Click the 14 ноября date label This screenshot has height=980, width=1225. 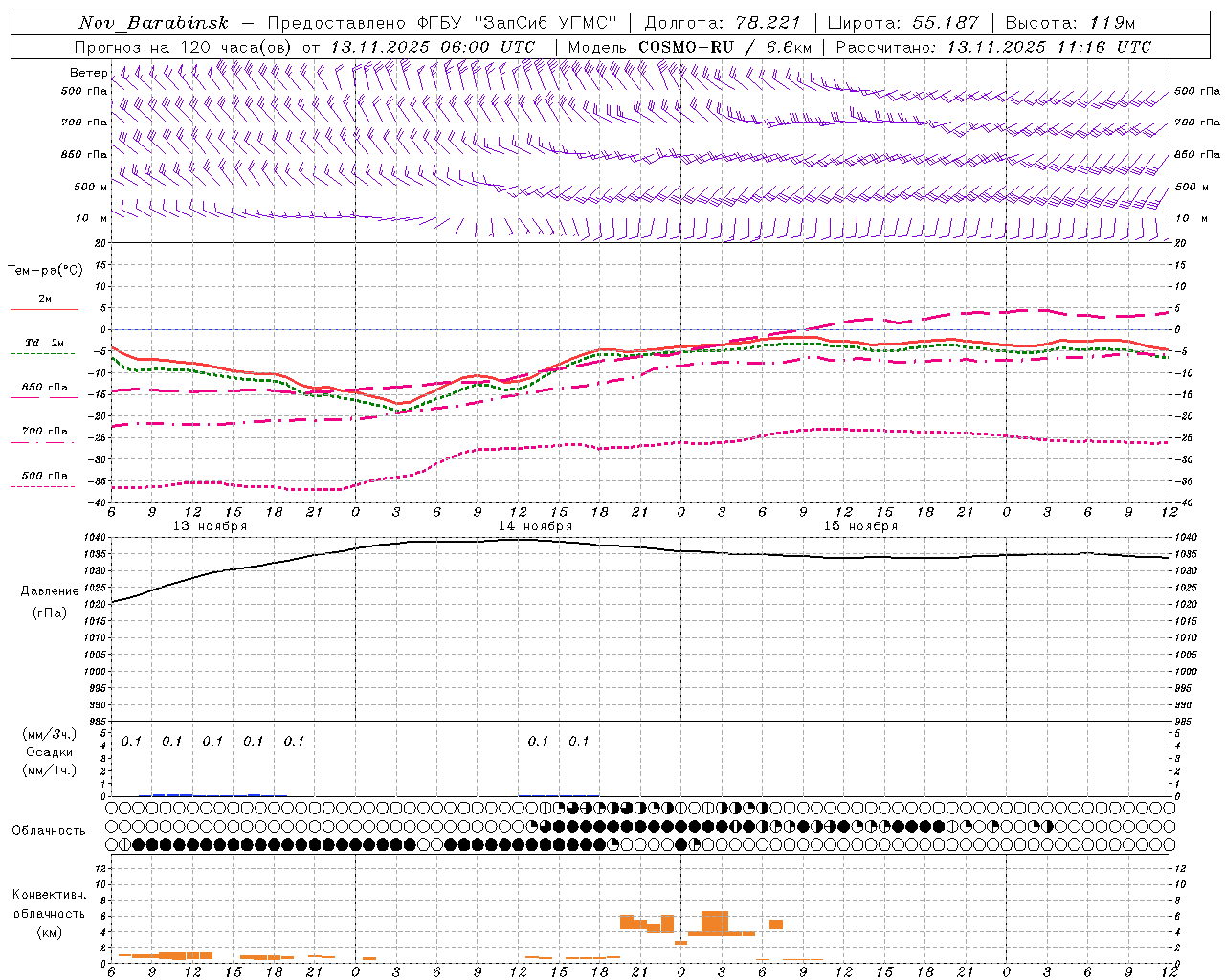coord(535,526)
